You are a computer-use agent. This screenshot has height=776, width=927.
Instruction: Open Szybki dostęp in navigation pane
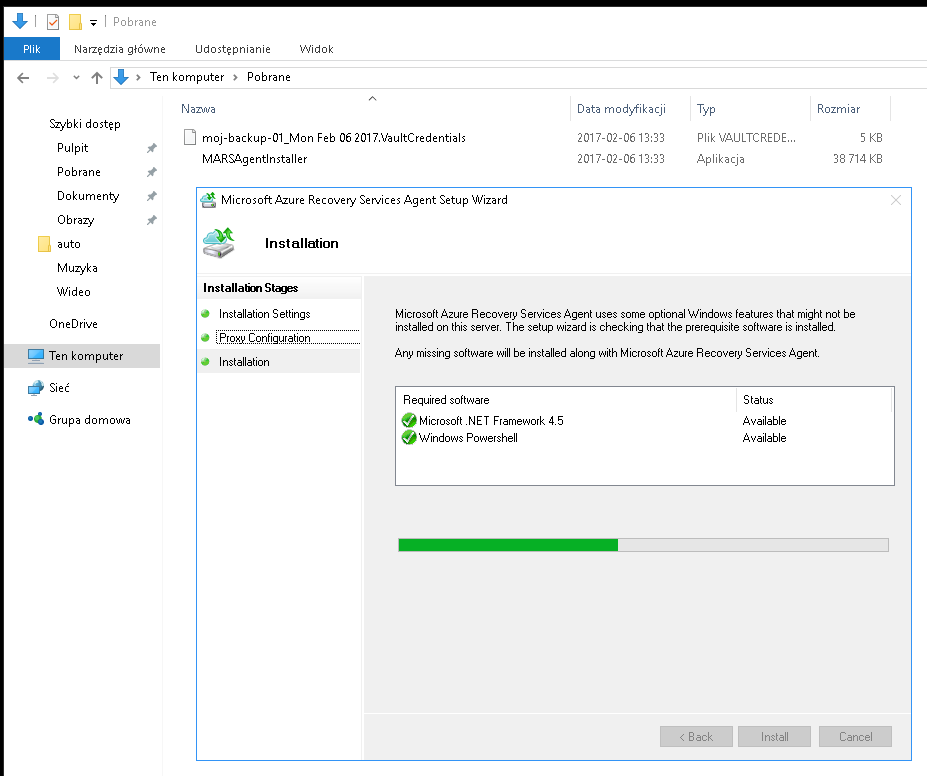point(85,124)
